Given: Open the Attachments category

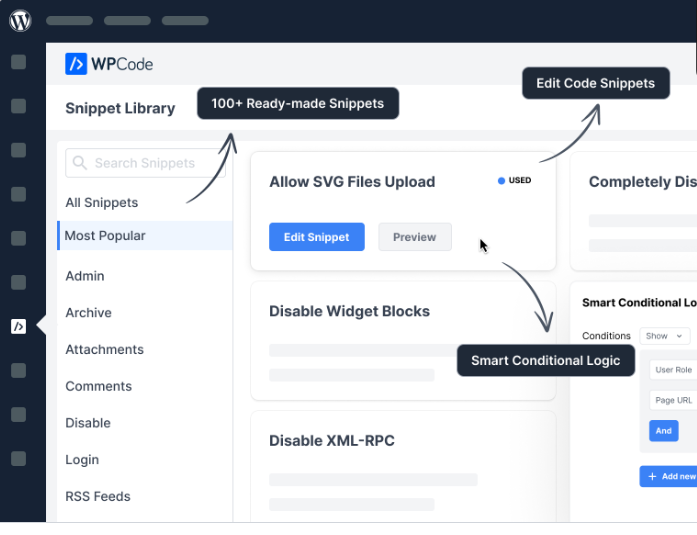Looking at the screenshot, I should point(104,350).
